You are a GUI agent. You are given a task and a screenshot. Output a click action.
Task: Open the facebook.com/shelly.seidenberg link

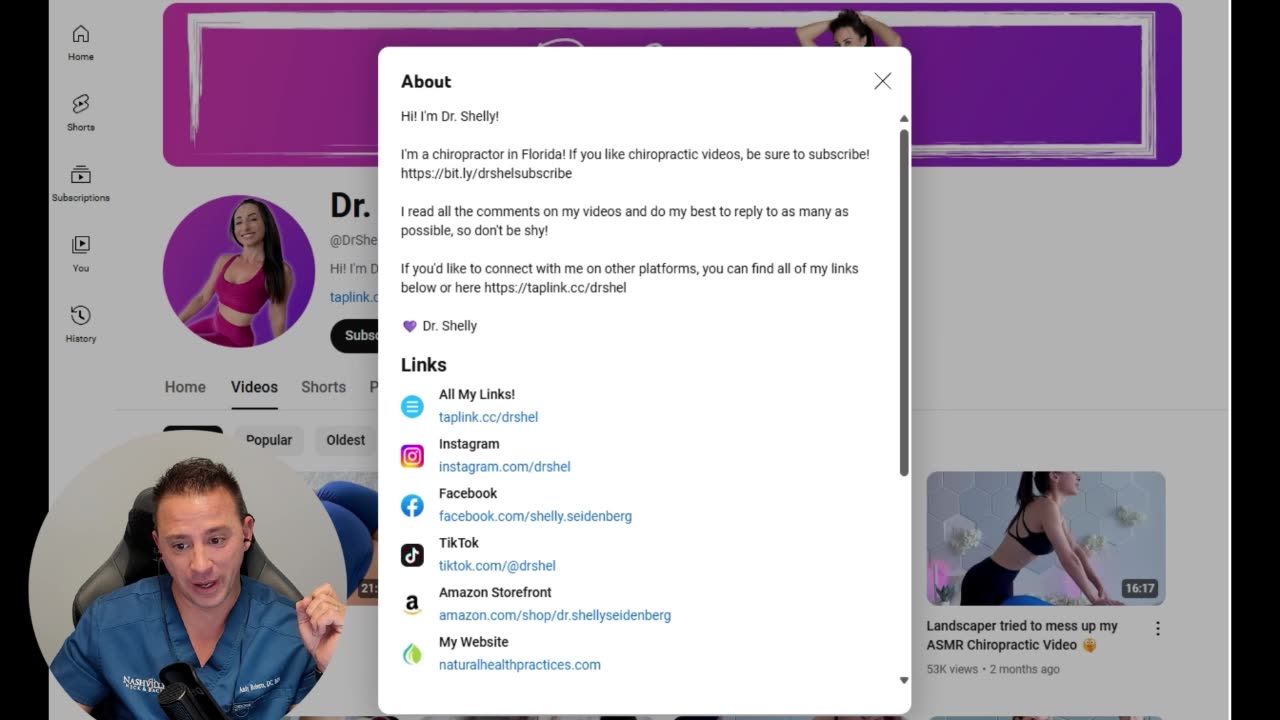(535, 516)
